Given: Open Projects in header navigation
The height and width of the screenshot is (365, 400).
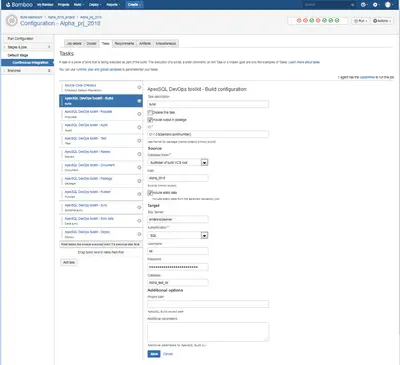Looking at the screenshot, I should [63, 5].
